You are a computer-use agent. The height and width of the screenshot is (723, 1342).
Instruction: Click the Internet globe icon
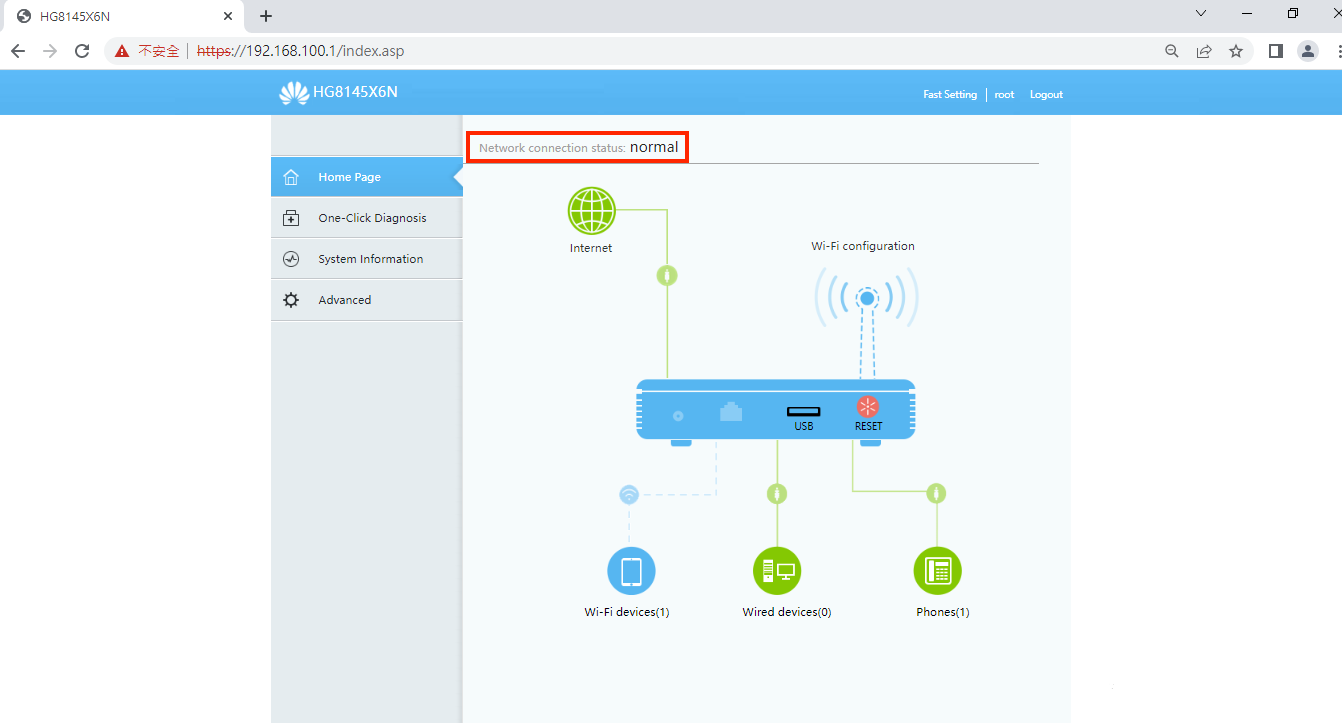592,211
